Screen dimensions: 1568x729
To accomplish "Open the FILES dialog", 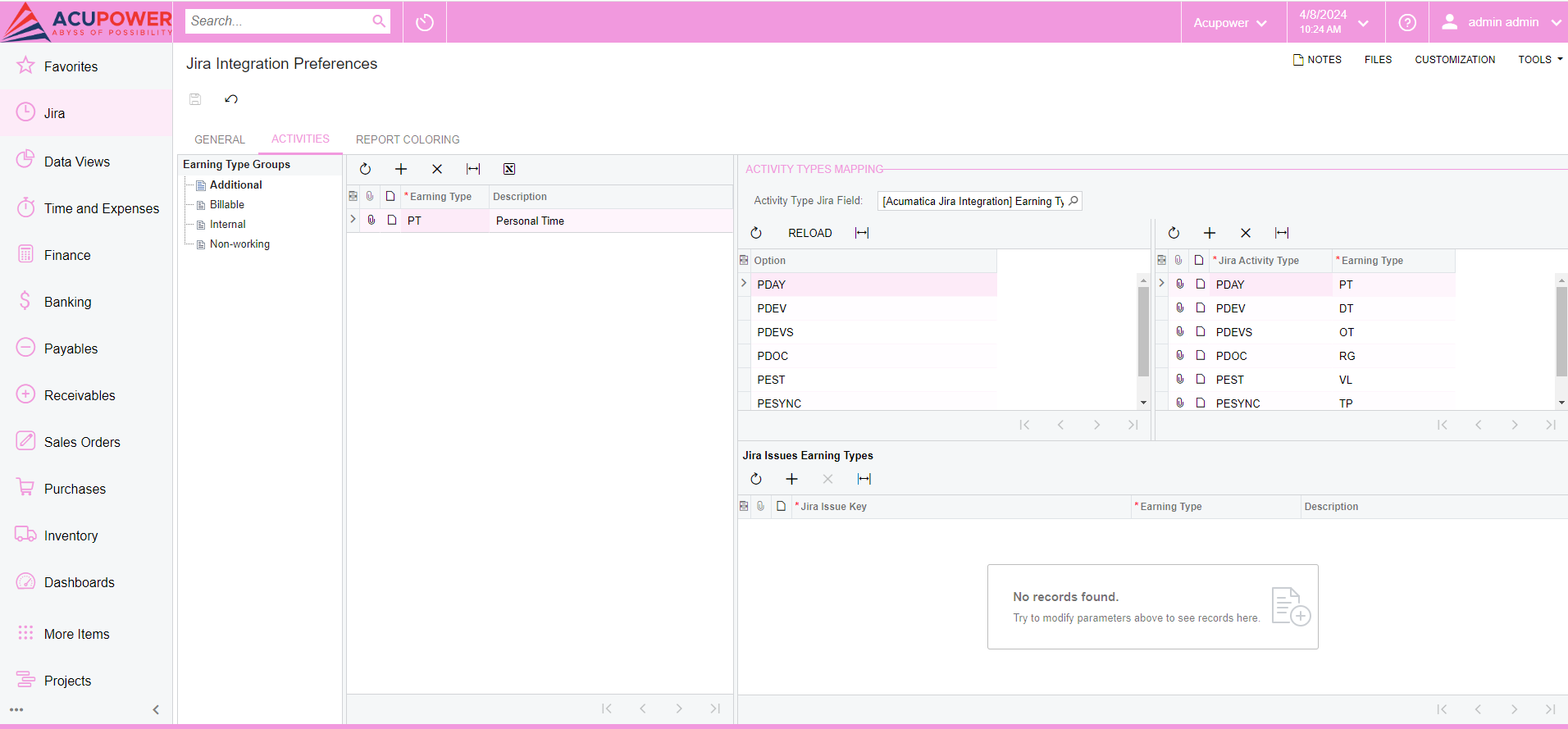I will [1378, 60].
